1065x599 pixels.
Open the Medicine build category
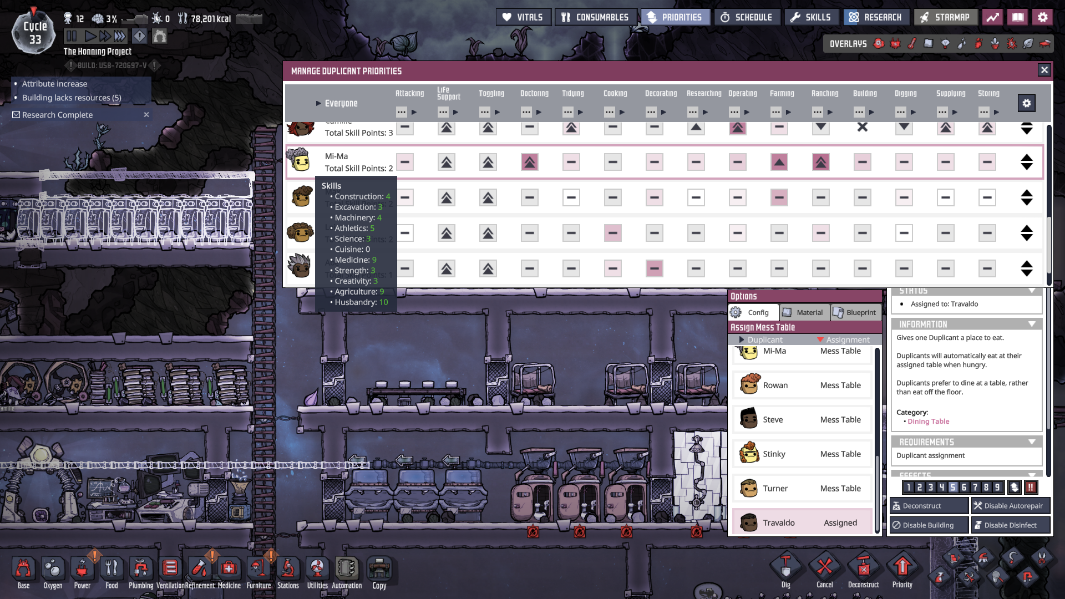pos(229,569)
